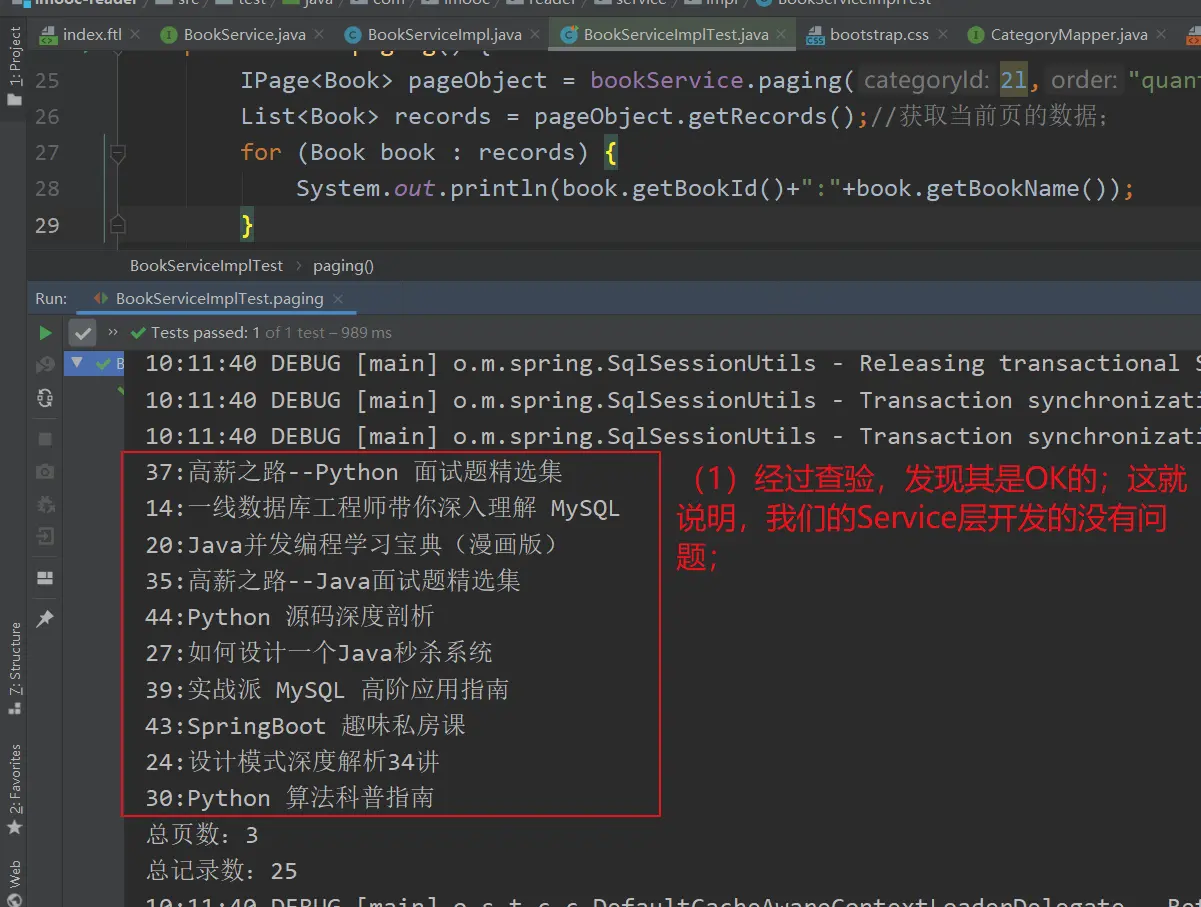Collapse the for loop fold marker at line 27
This screenshot has width=1201, height=907.
[117, 153]
